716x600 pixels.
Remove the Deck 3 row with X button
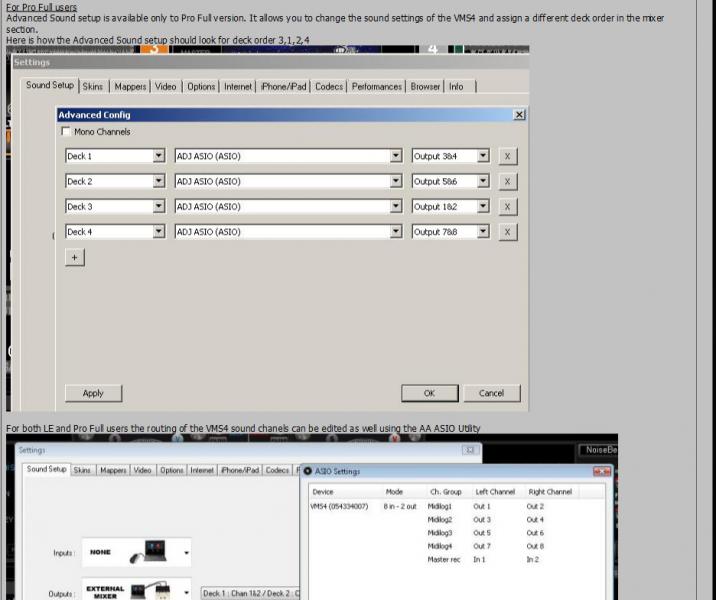507,206
